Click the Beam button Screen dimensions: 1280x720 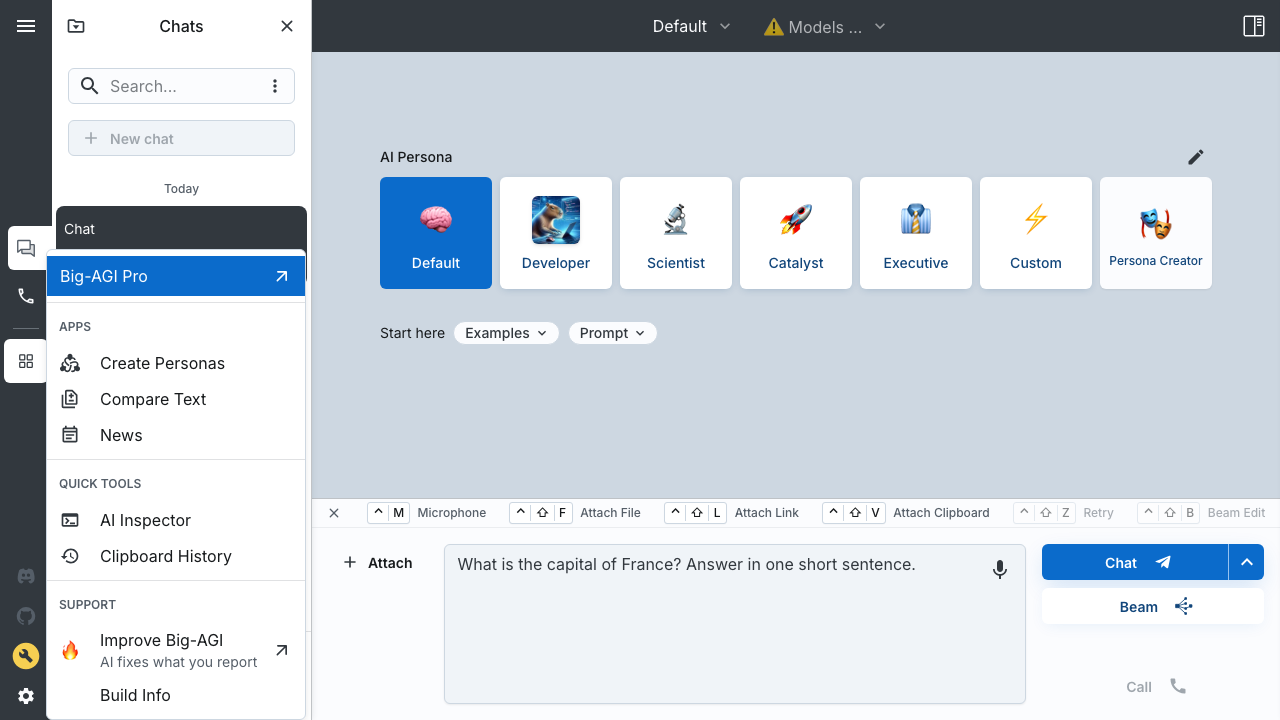[1153, 607]
